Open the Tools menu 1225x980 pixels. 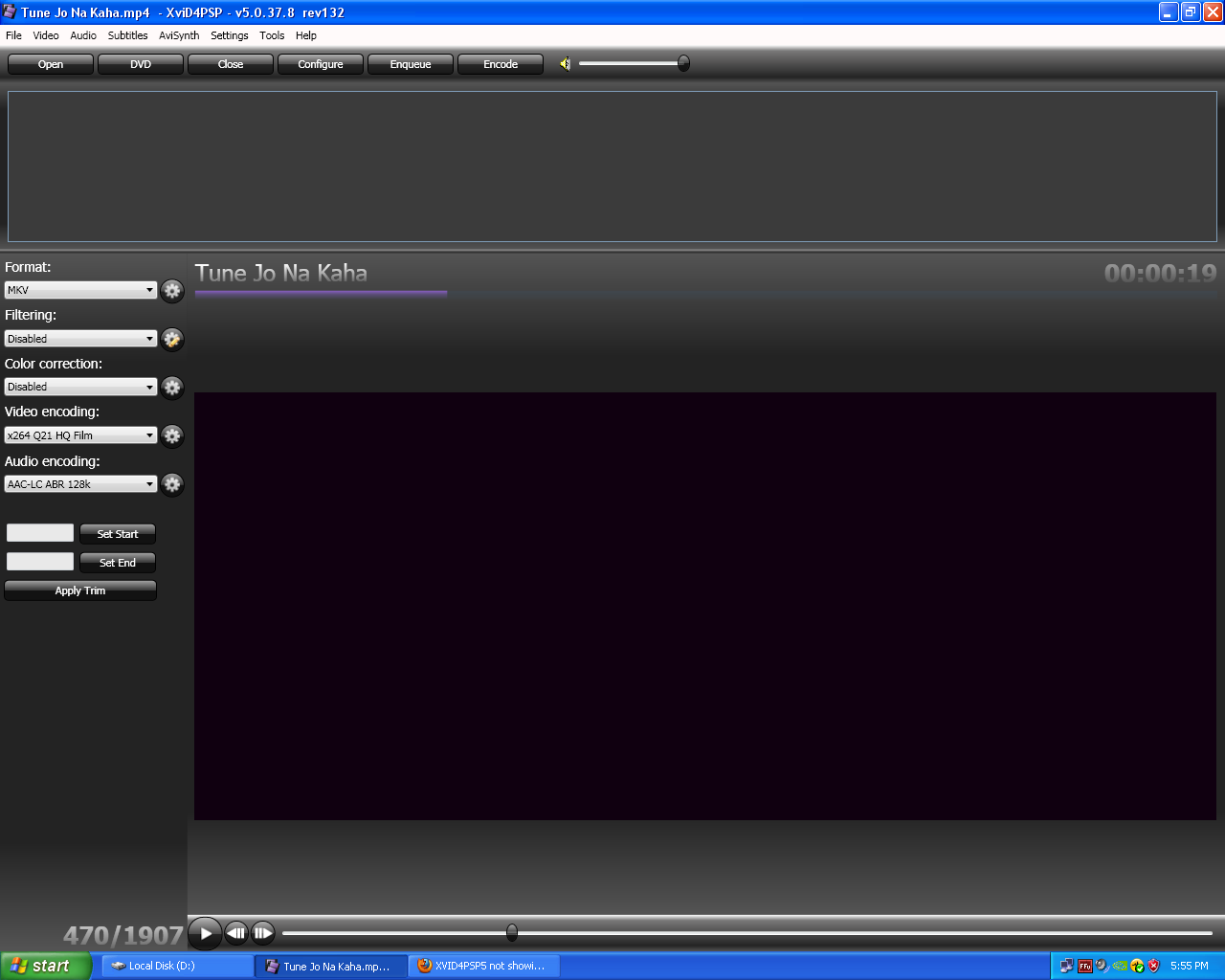pyautogui.click(x=272, y=35)
